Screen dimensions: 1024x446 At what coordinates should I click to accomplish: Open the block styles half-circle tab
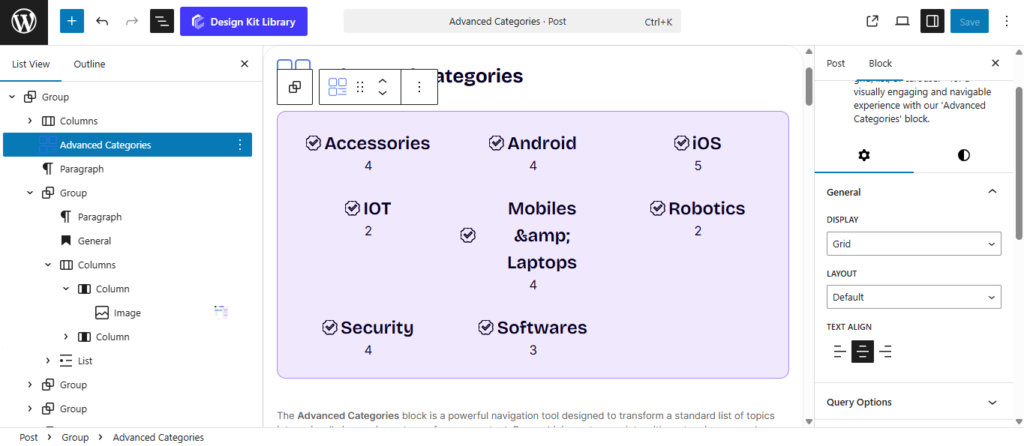point(963,155)
